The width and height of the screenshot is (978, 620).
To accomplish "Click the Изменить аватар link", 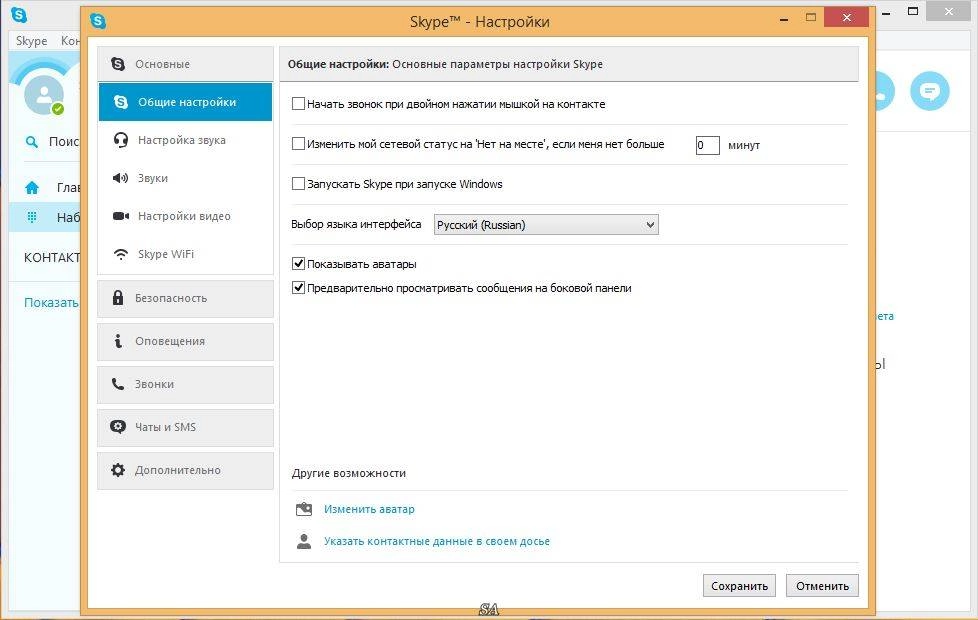I will point(369,509).
